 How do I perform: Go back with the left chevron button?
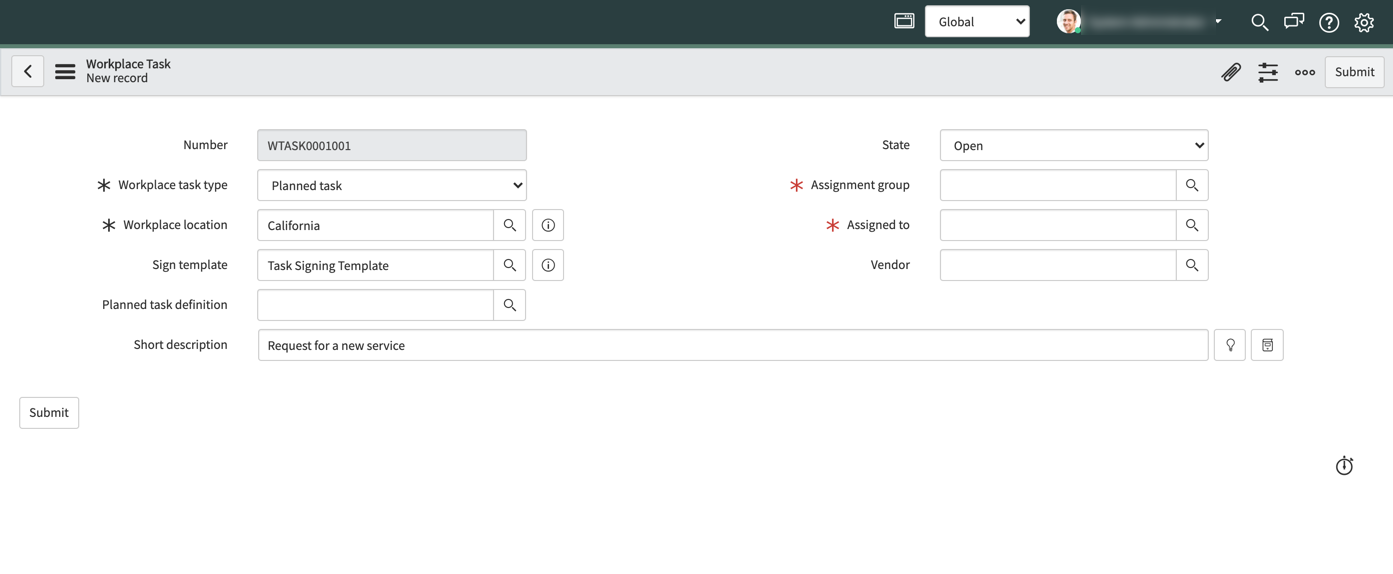[28, 72]
